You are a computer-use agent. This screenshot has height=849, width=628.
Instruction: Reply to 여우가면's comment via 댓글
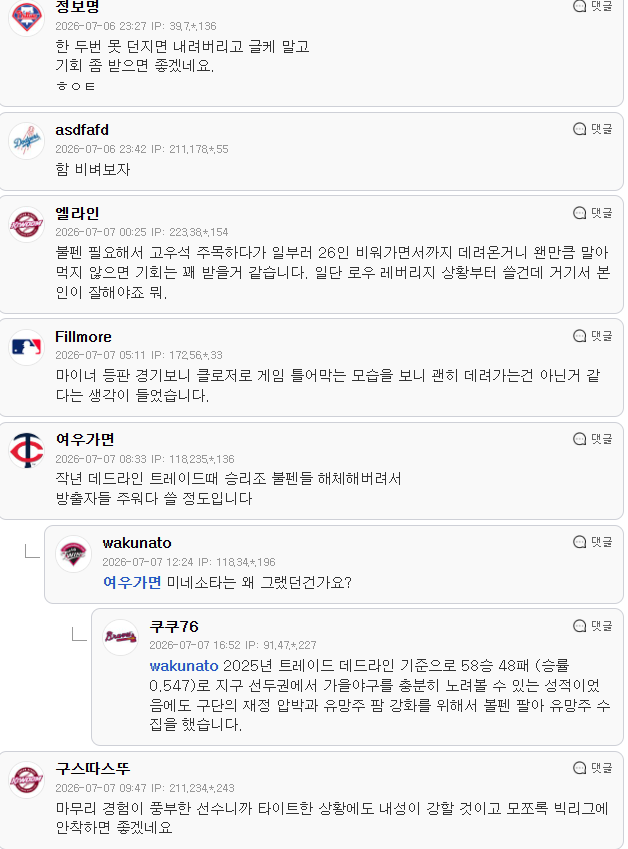pos(593,439)
